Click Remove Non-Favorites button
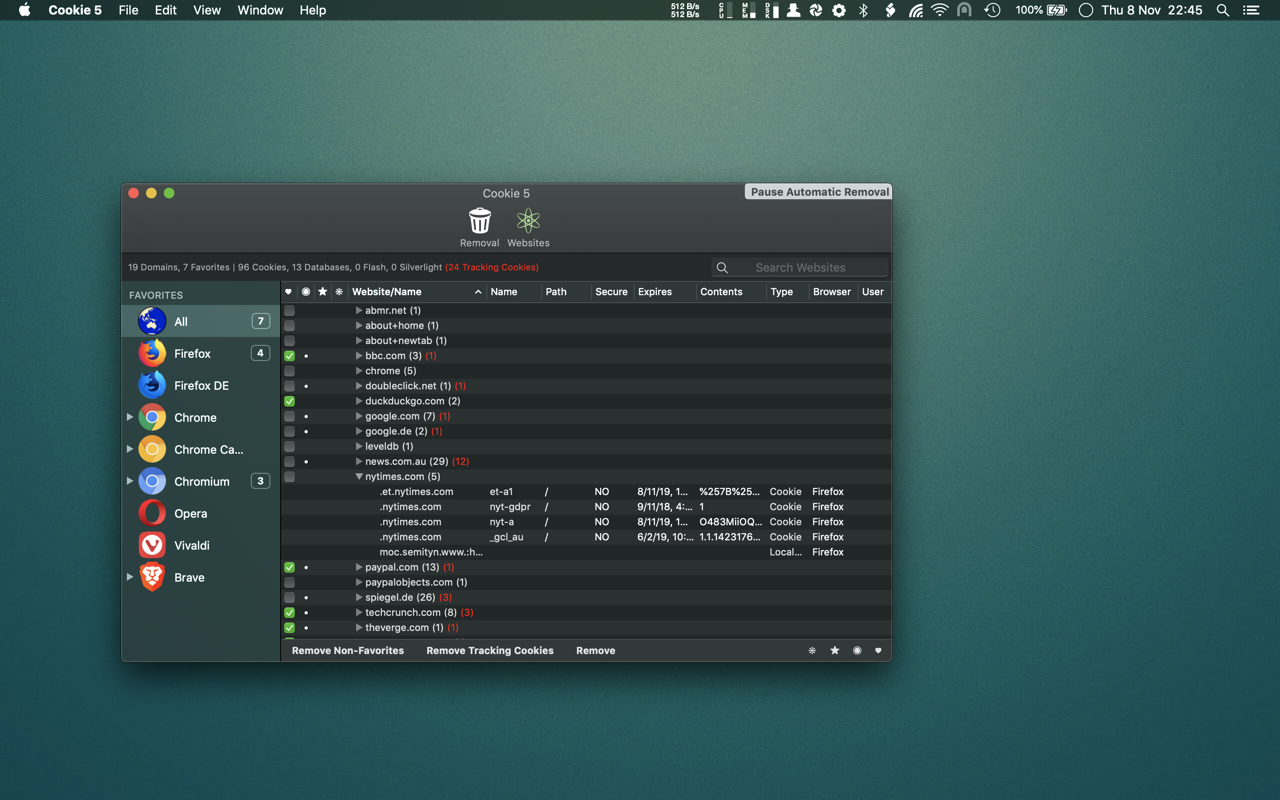This screenshot has height=800, width=1280. [x=348, y=650]
